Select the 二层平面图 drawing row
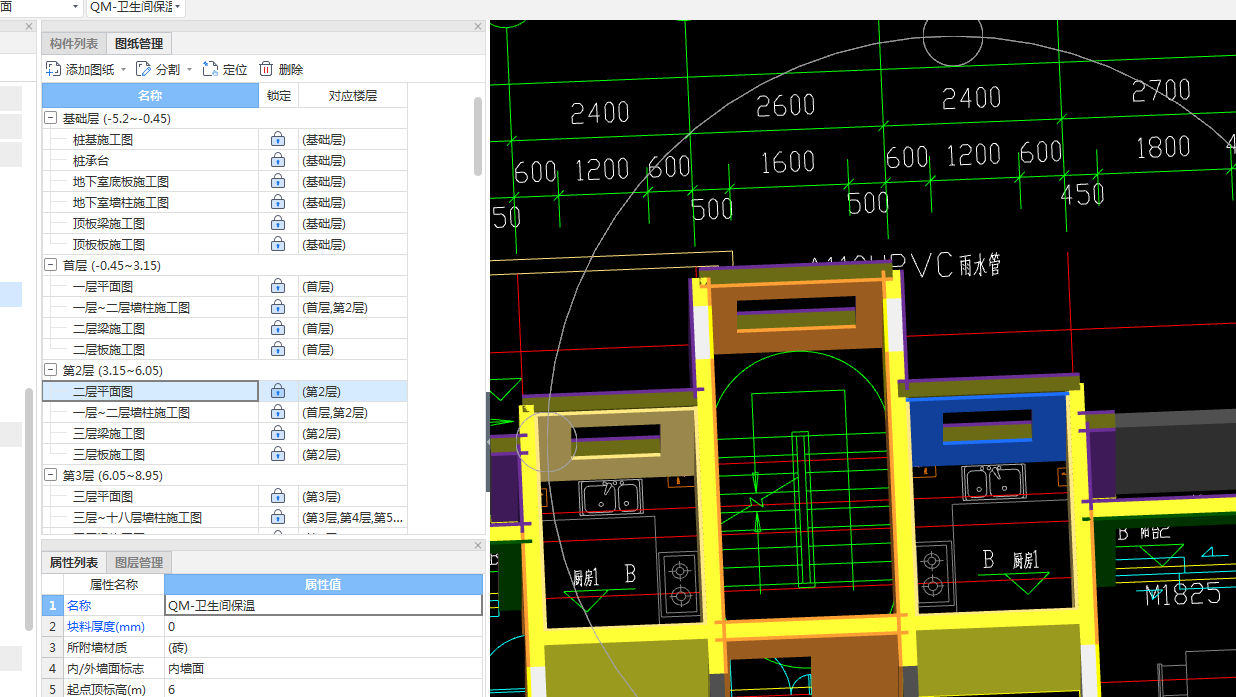This screenshot has height=697, width=1236. (224, 392)
